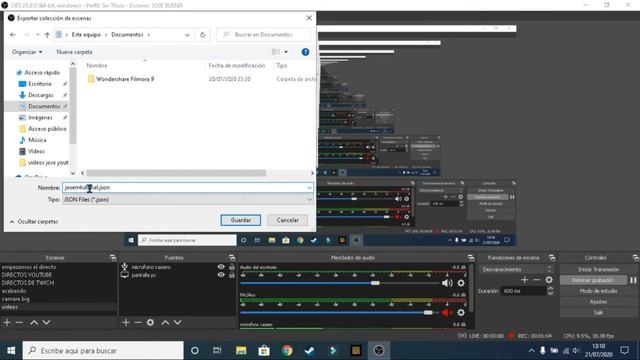Screen dimensions: 640x360
Task: Select the Wondershare Filmora 9 folder
Action: pos(125,79)
